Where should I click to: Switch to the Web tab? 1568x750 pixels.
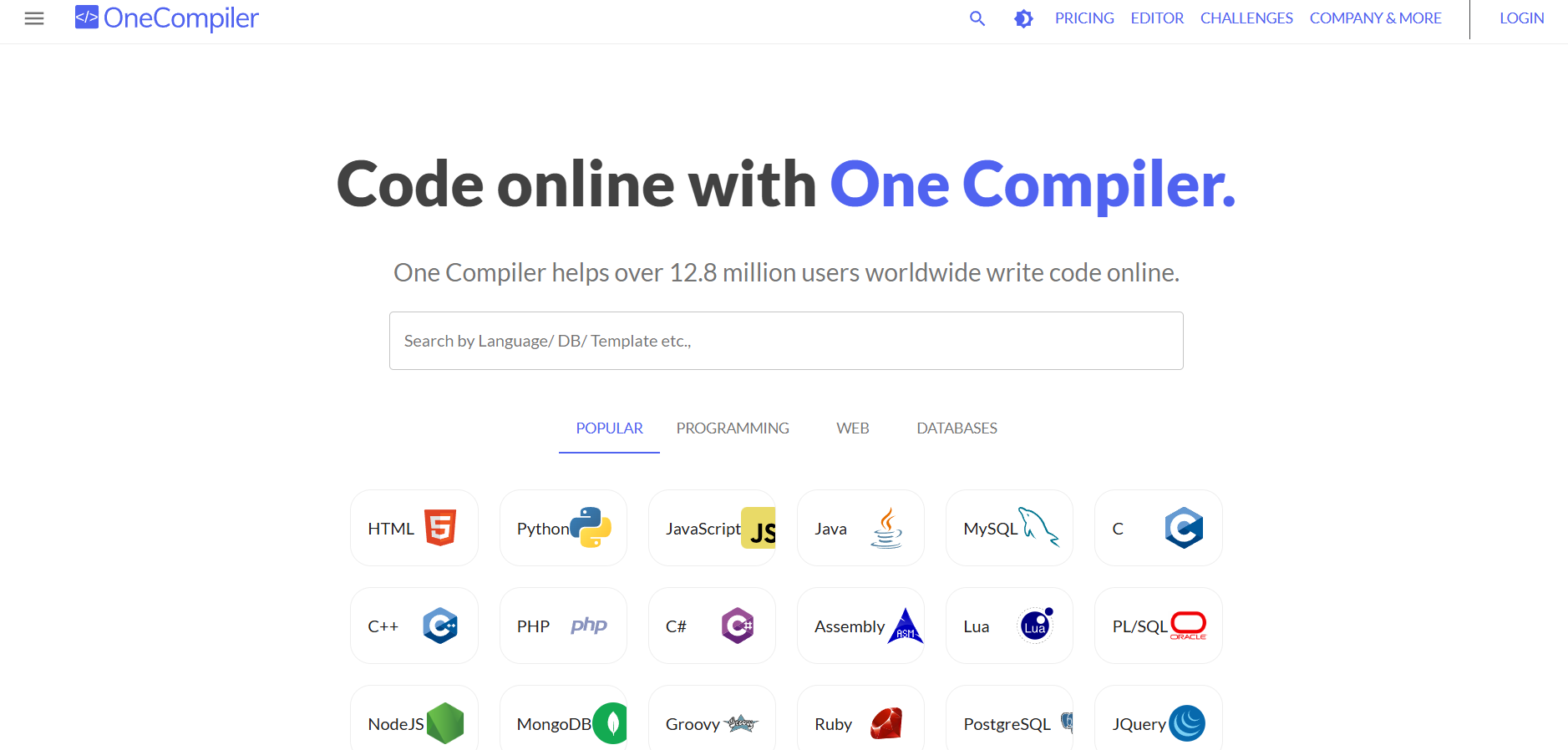tap(853, 428)
